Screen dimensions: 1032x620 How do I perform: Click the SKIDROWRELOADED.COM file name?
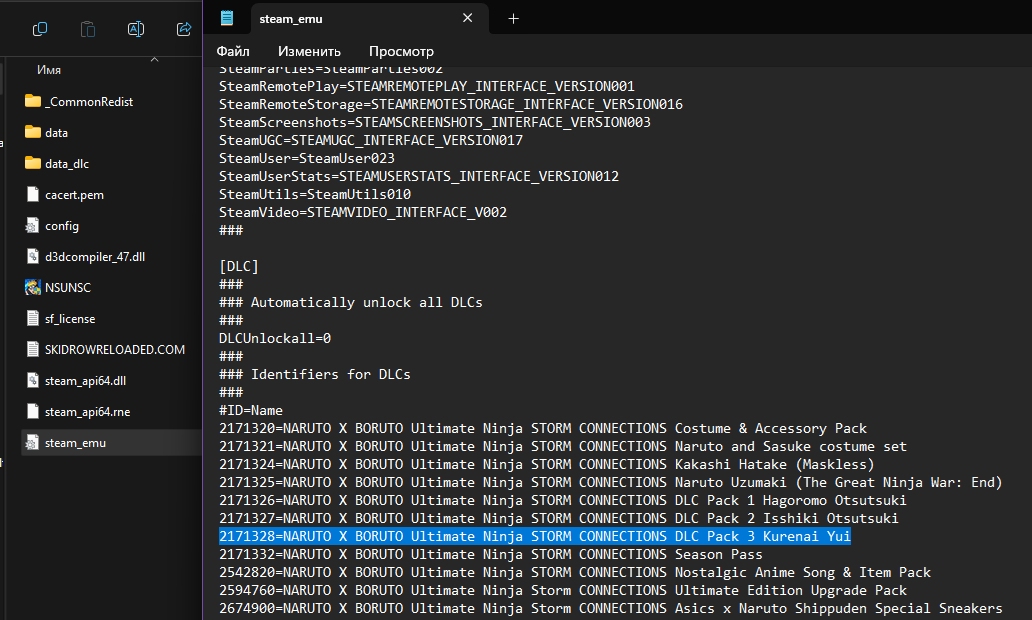point(115,349)
